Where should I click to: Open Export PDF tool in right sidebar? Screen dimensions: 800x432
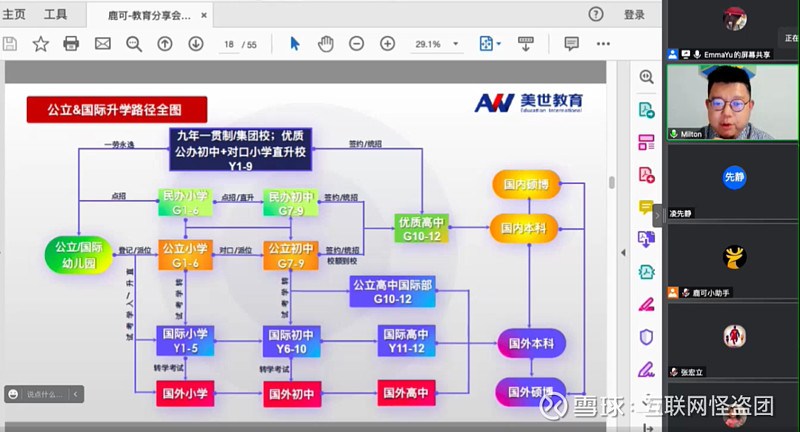point(646,110)
